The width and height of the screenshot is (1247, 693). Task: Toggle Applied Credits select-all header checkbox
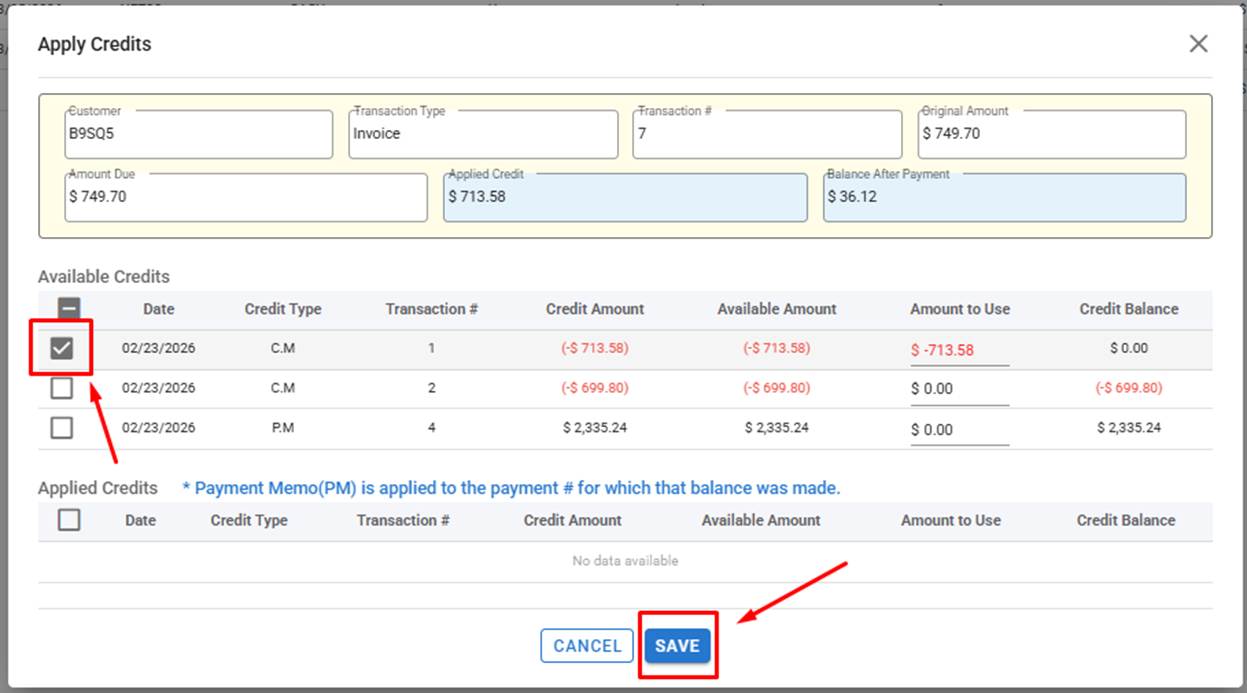coord(69,520)
